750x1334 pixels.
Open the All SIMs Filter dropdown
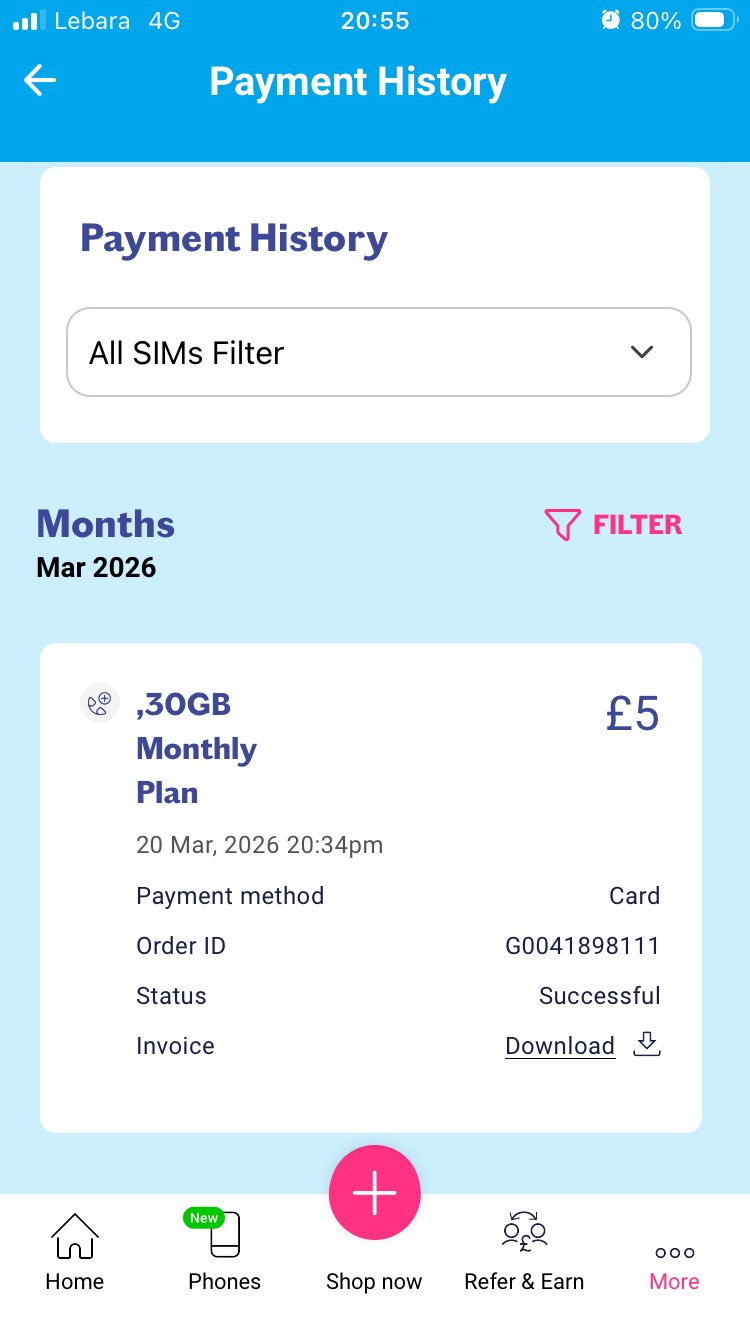point(378,352)
